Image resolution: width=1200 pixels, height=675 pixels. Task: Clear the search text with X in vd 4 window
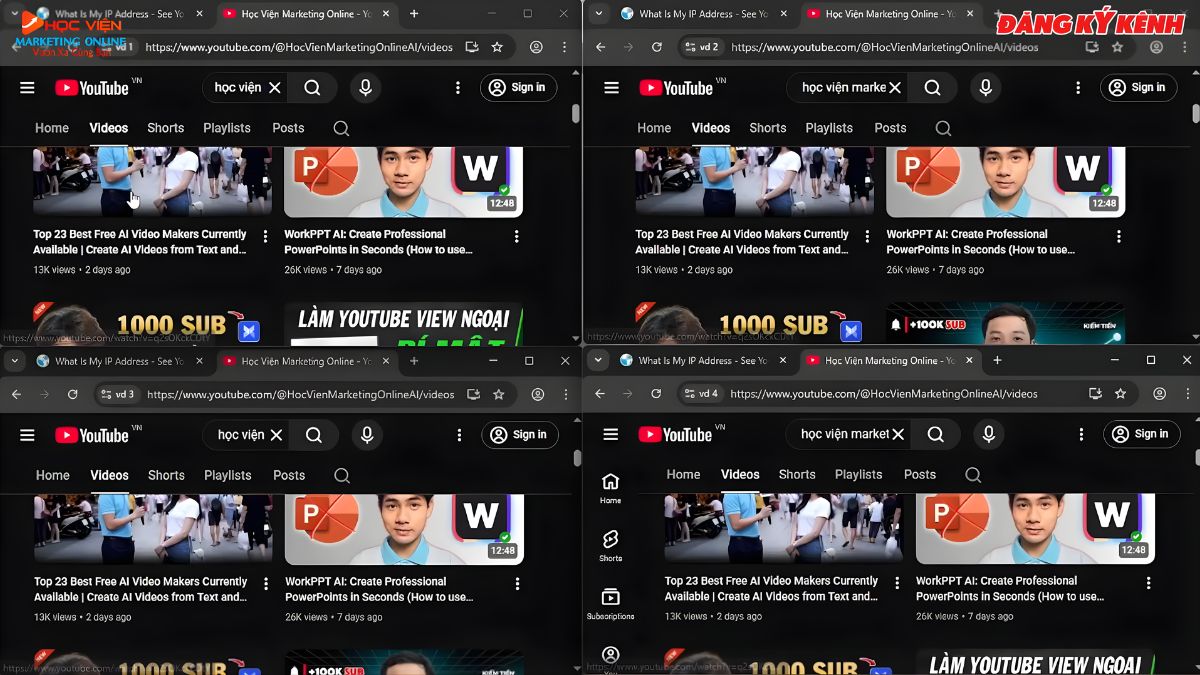coord(898,434)
